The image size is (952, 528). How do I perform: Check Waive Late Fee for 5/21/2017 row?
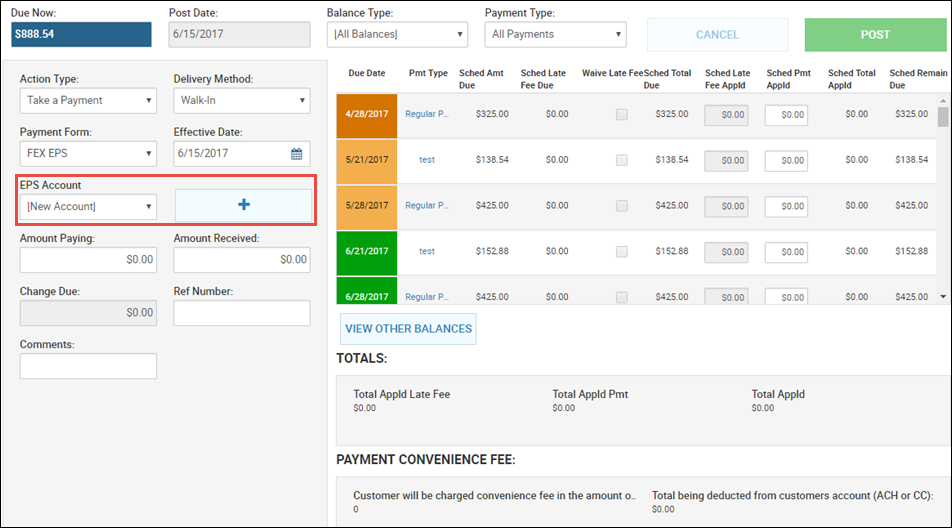(x=622, y=160)
